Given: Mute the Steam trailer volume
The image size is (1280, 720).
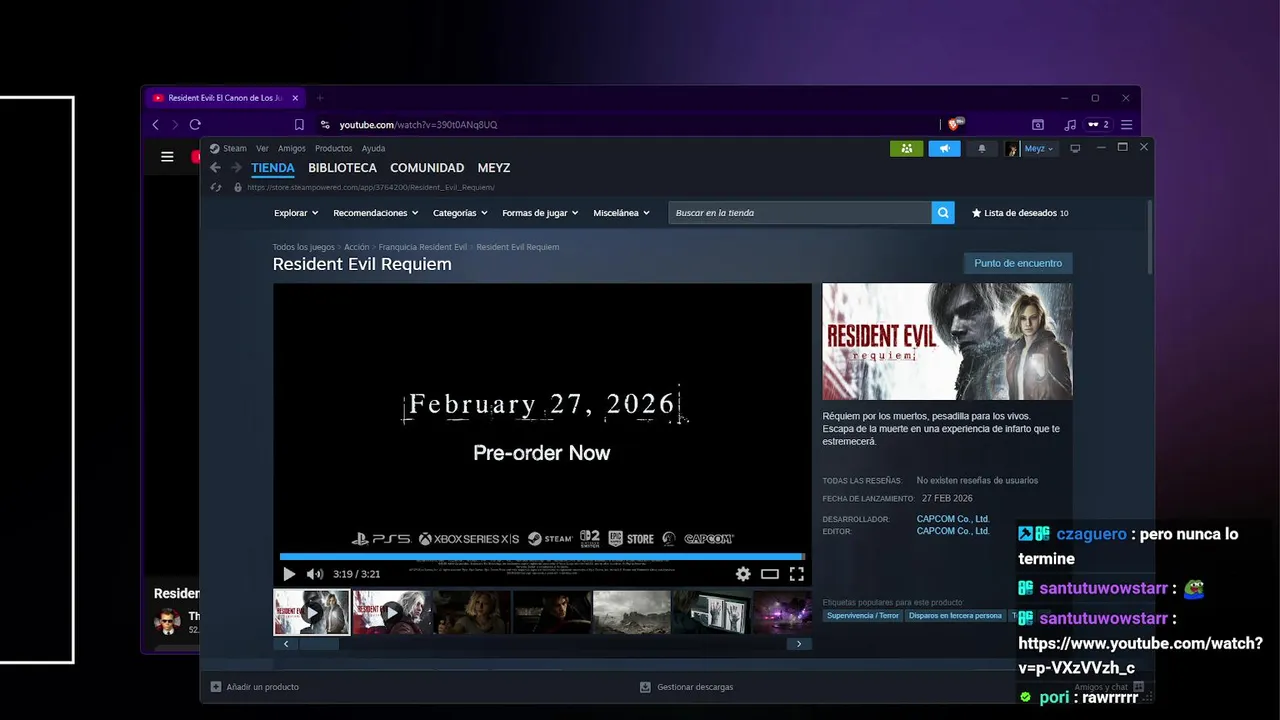Looking at the screenshot, I should click(x=314, y=574).
